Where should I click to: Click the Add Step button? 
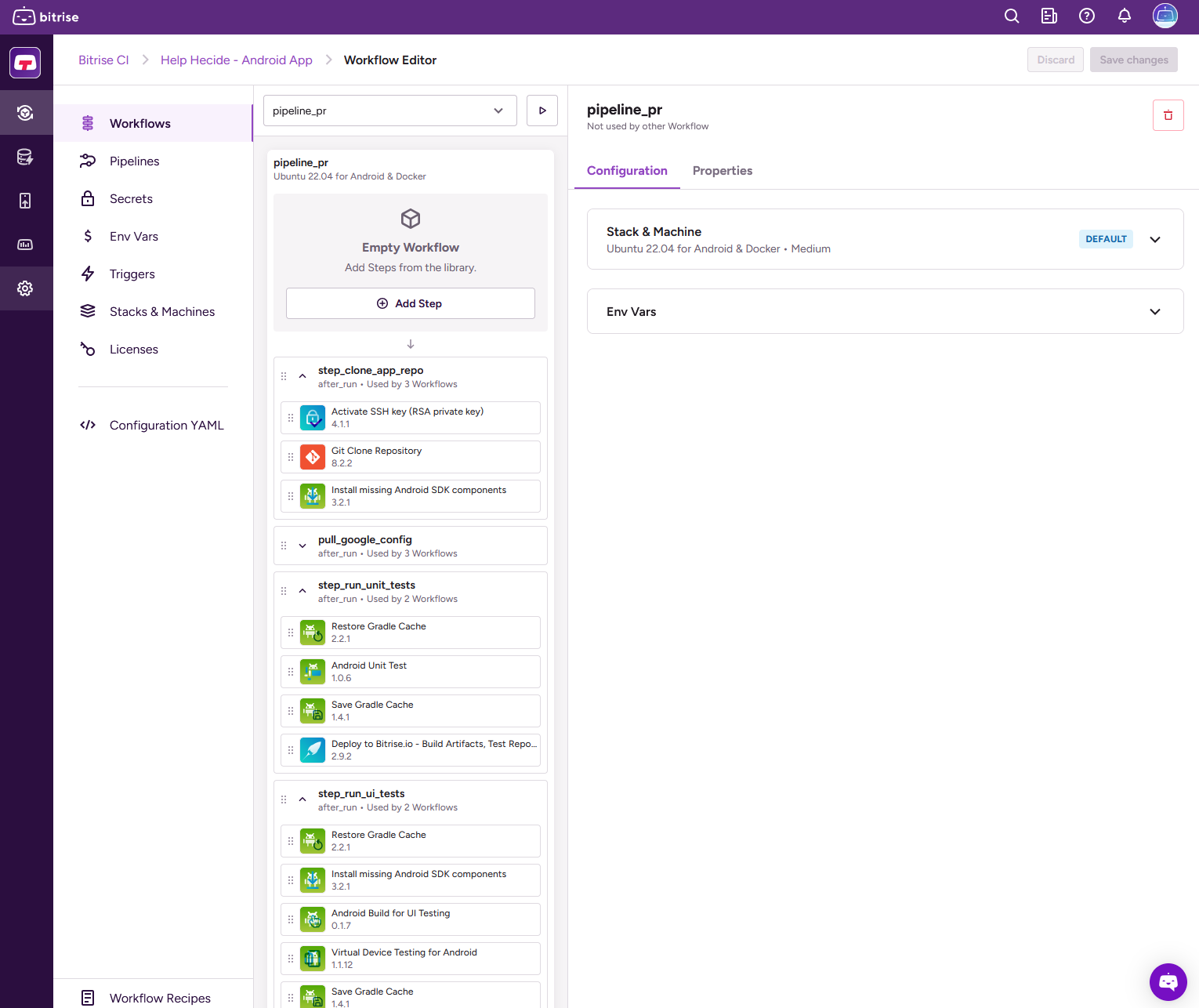pyautogui.click(x=410, y=303)
